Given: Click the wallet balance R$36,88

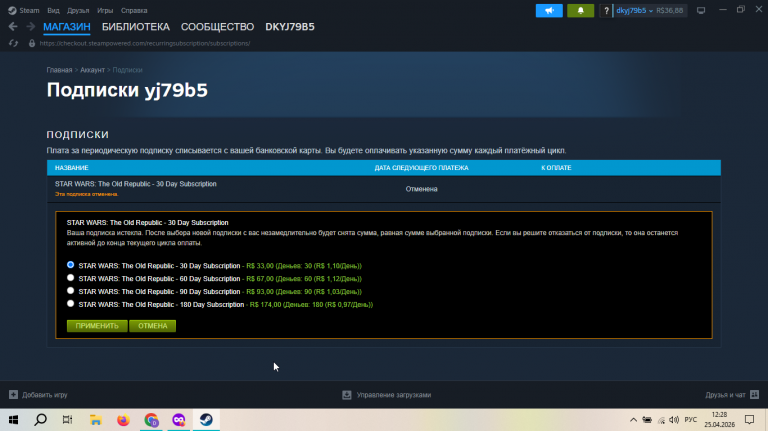Looking at the screenshot, I should pyautogui.click(x=670, y=10).
